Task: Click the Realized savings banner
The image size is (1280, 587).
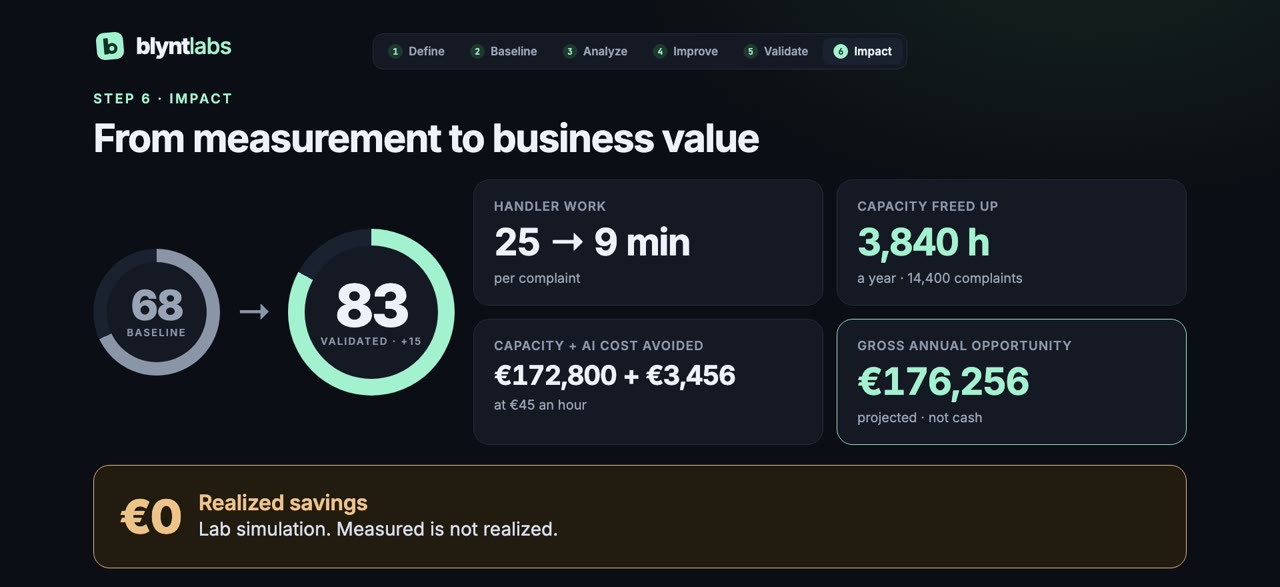Action: coord(640,516)
